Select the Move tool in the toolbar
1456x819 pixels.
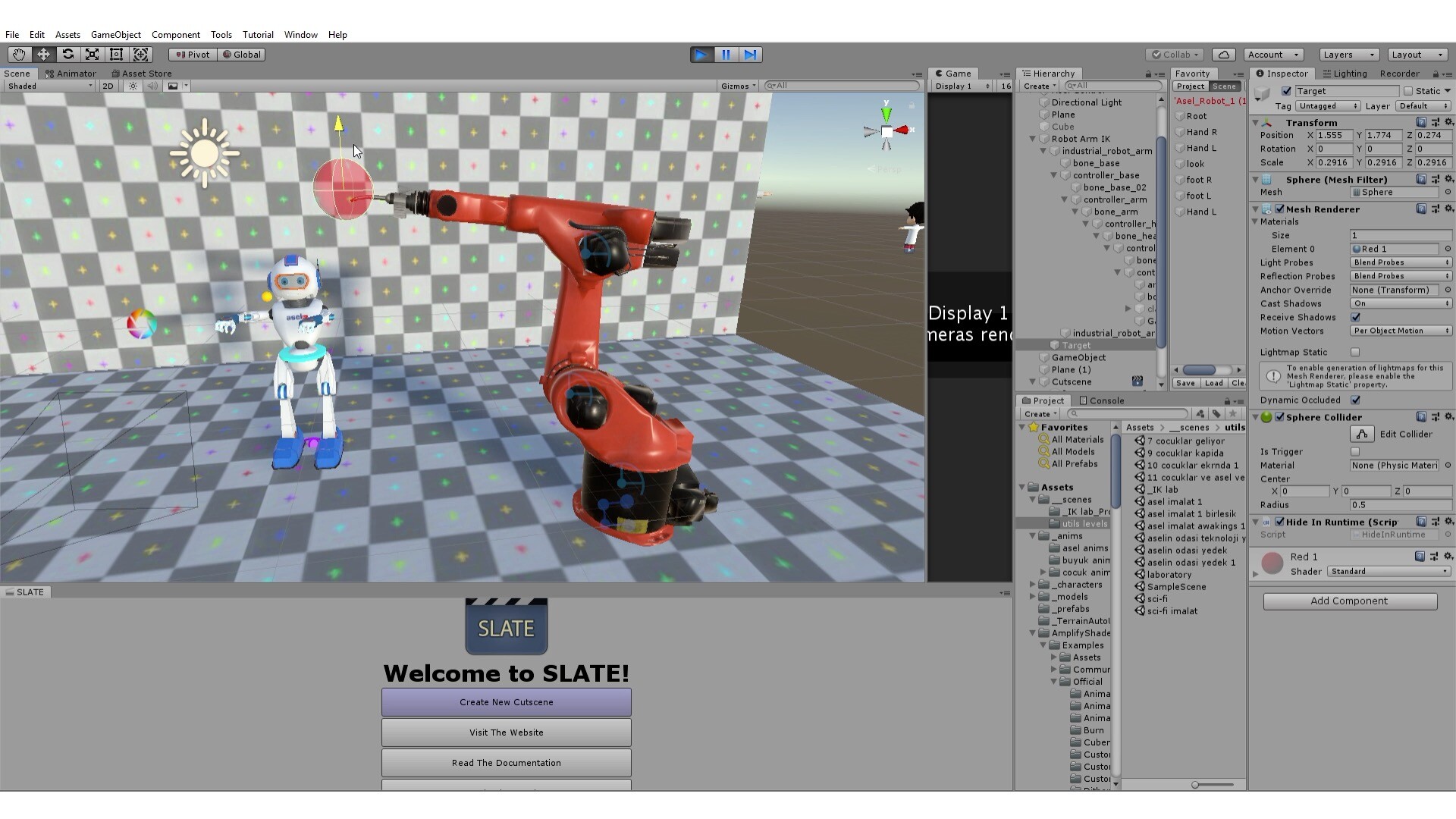(43, 55)
